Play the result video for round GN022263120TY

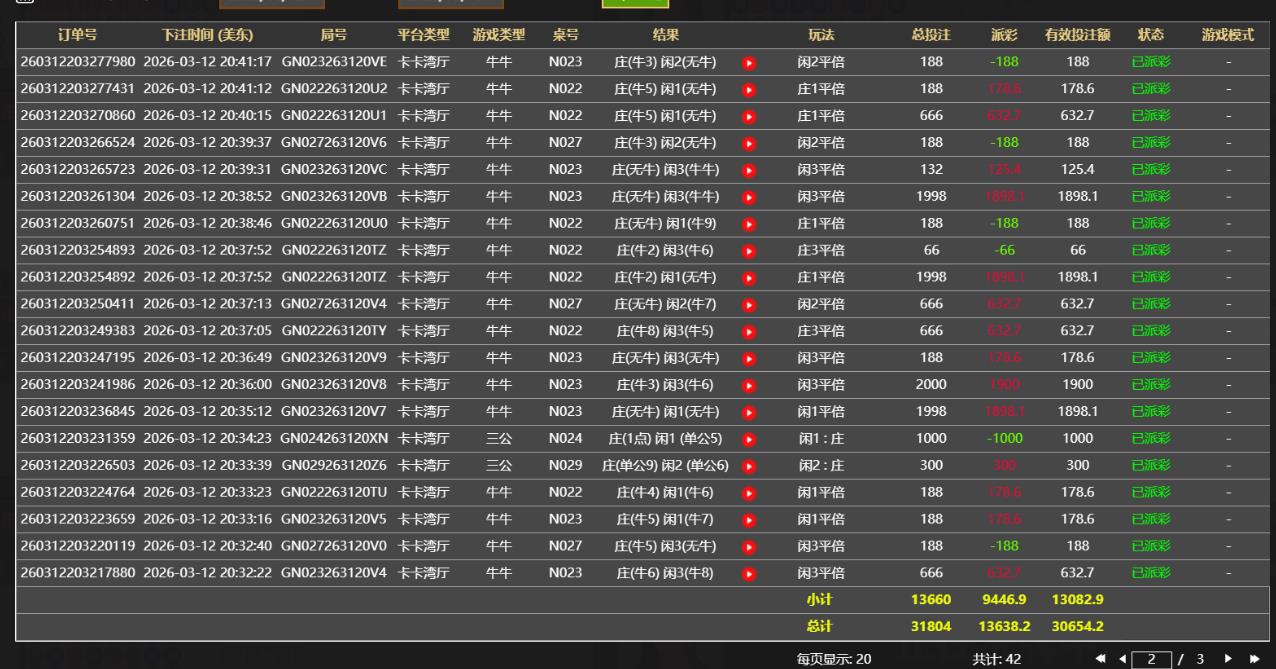click(x=749, y=331)
